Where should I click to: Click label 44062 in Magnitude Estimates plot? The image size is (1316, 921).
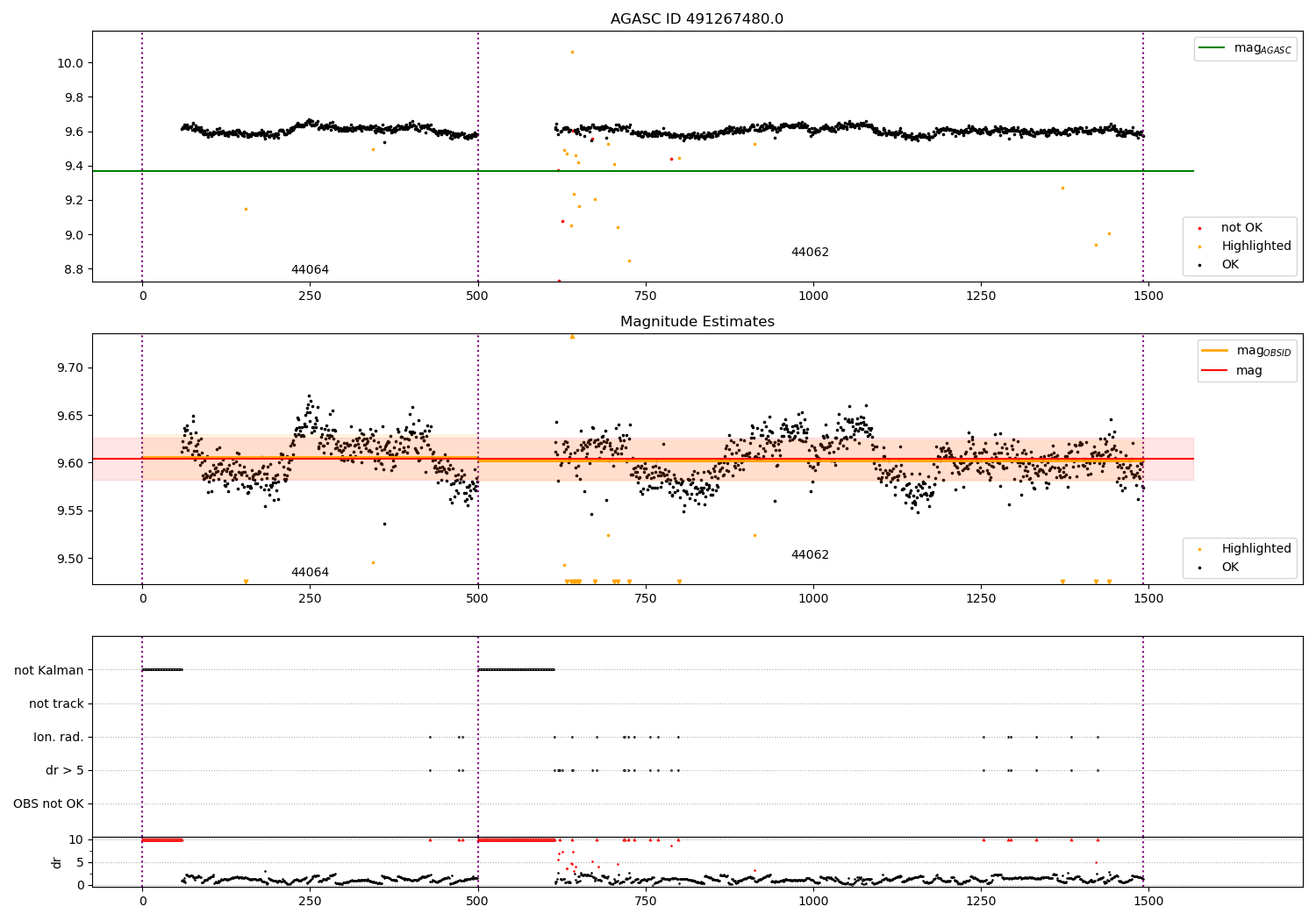810,555
